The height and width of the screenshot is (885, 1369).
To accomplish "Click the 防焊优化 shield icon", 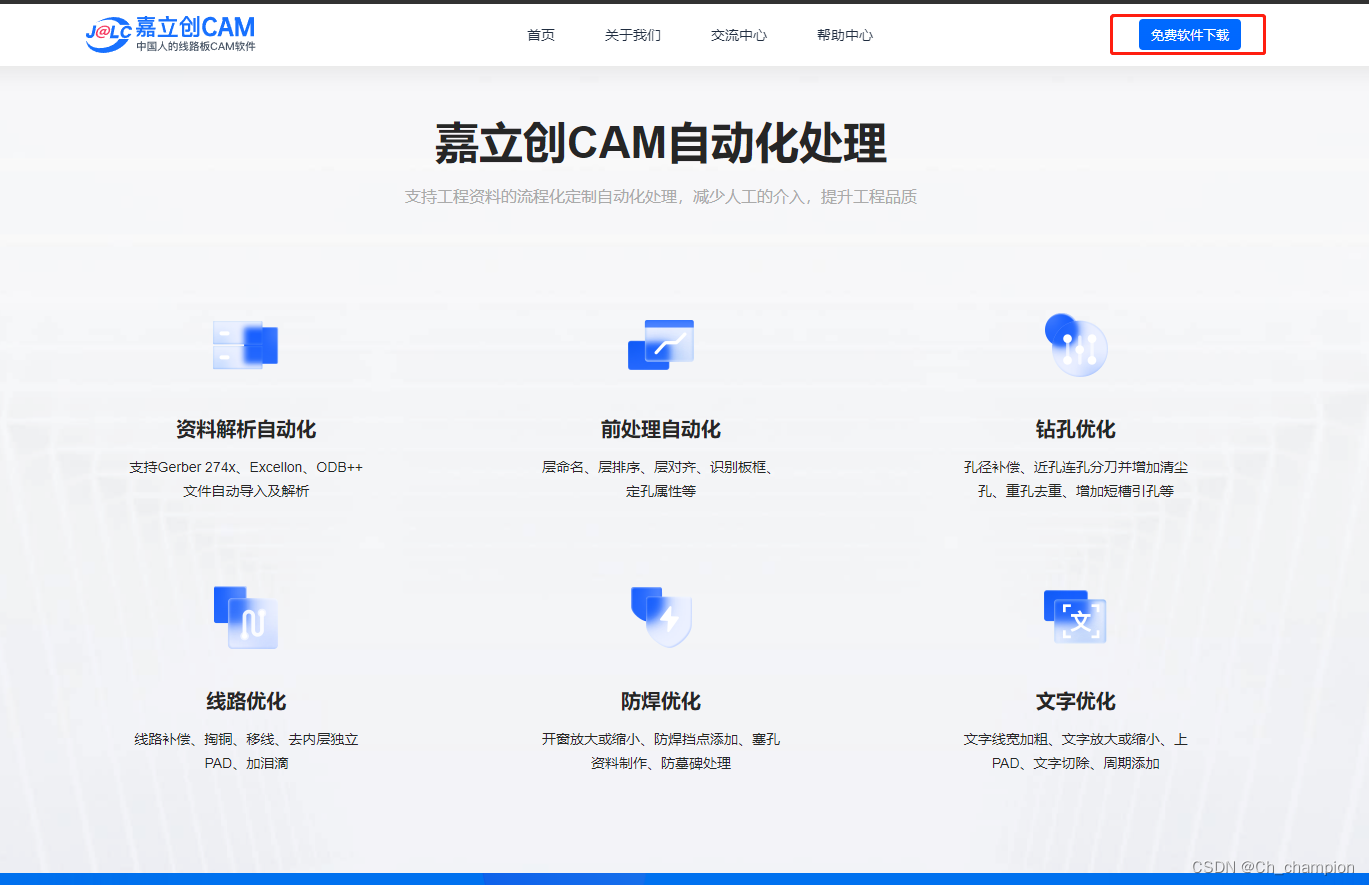I will click(x=660, y=617).
